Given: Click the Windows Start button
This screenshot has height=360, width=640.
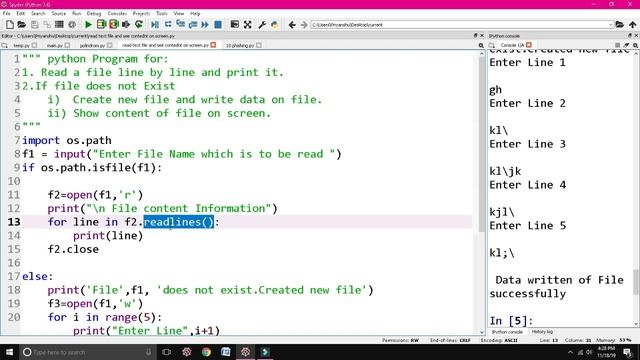Looking at the screenshot, I should click(x=9, y=352).
